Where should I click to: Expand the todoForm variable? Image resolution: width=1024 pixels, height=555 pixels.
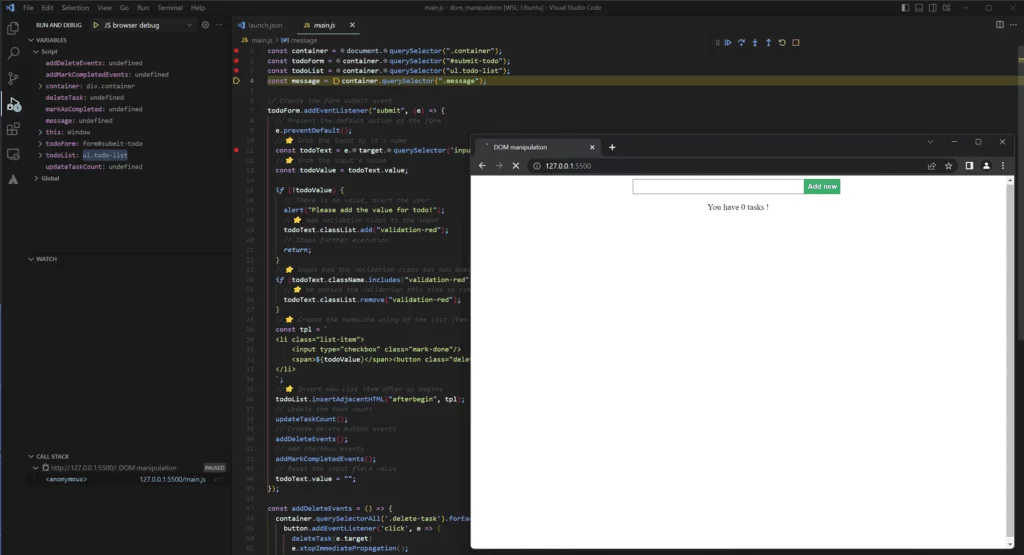40,144
